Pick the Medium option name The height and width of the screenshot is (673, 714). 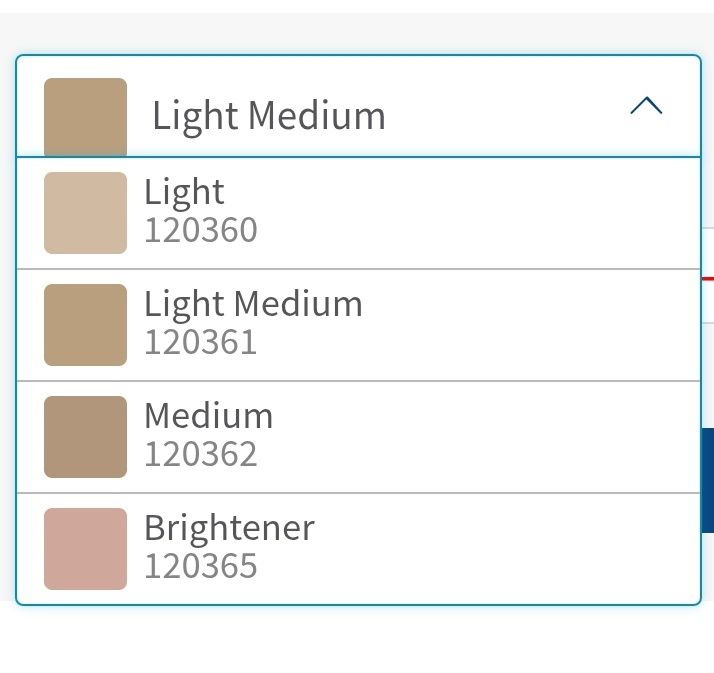click(x=208, y=416)
